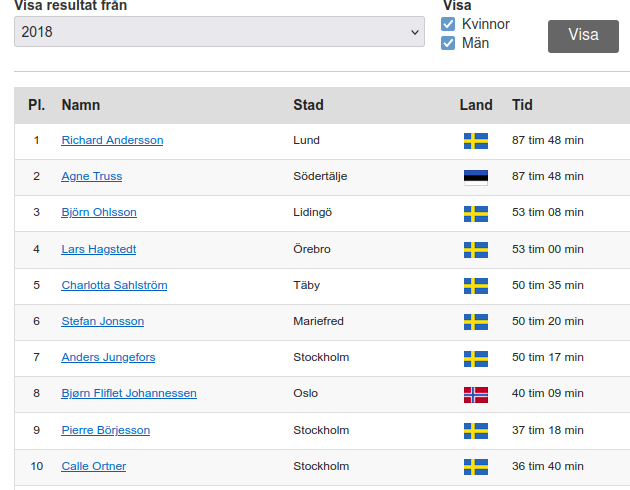Follow the Bjørn Fliflet Johannessen link
The height and width of the screenshot is (490, 630).
click(x=129, y=394)
